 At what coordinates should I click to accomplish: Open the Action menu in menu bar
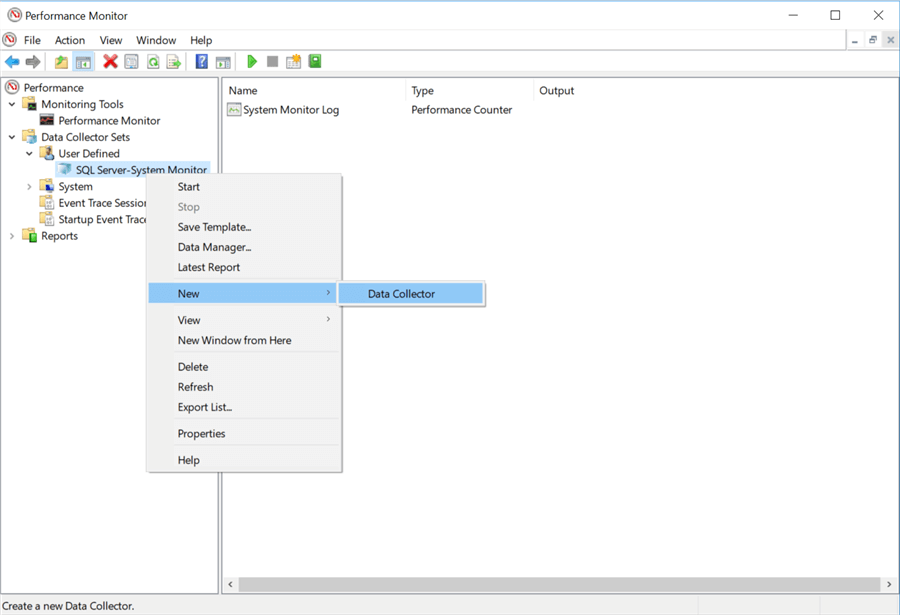[70, 40]
